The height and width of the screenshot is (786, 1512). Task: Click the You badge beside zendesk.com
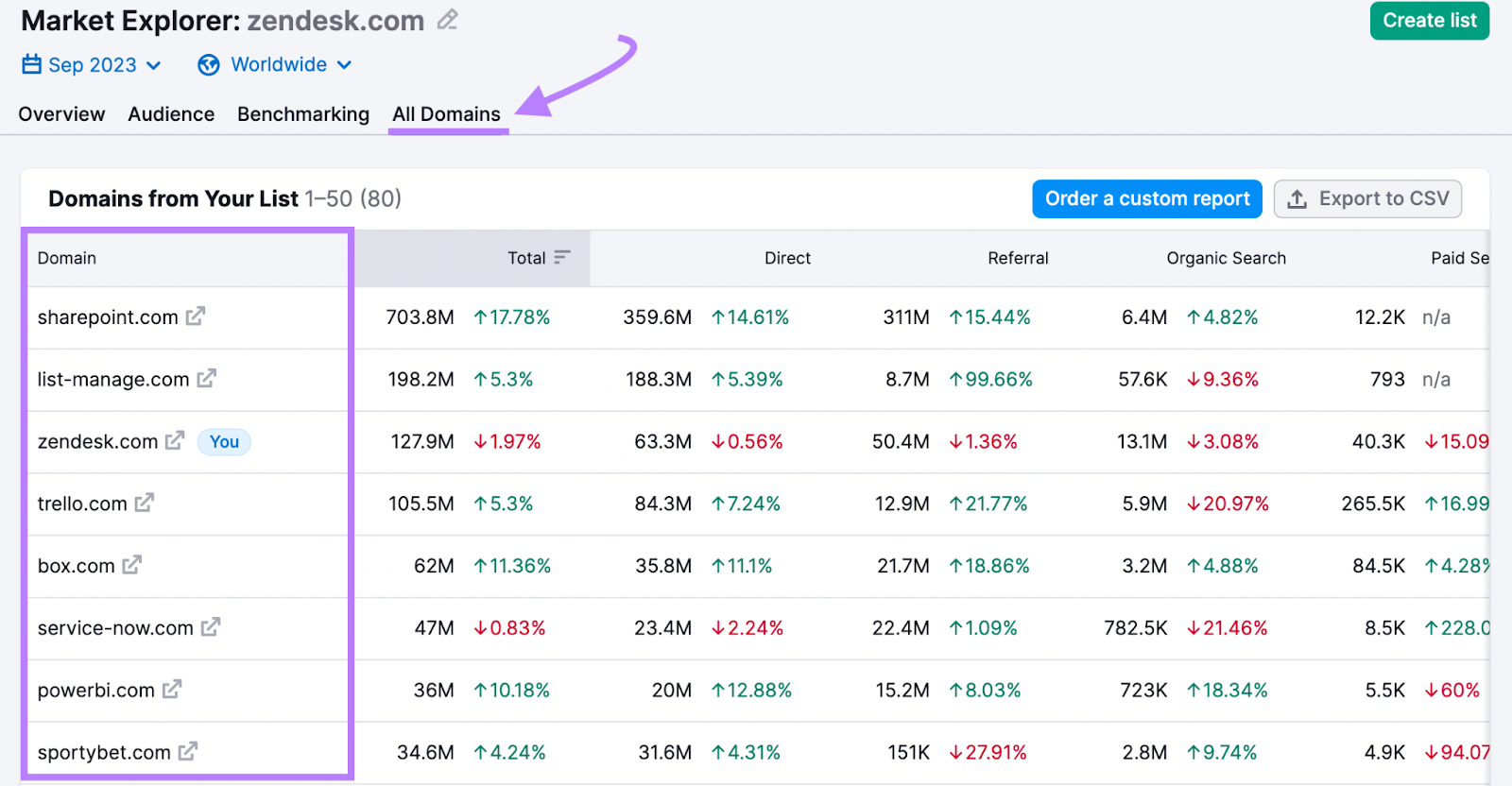click(x=224, y=442)
